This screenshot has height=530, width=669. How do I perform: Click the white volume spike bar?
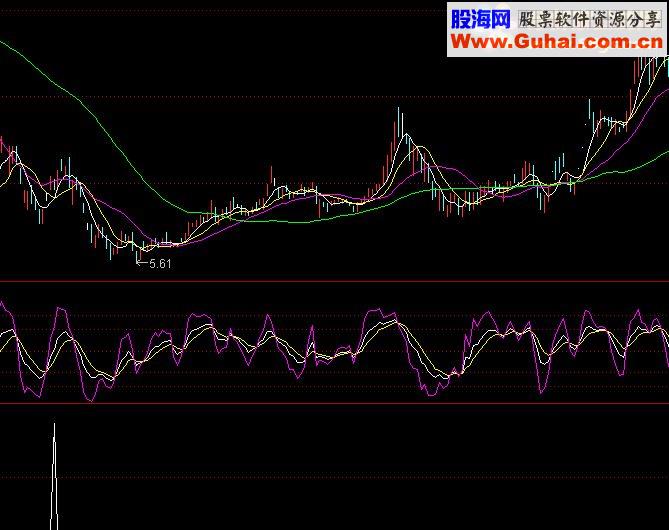click(x=54, y=476)
